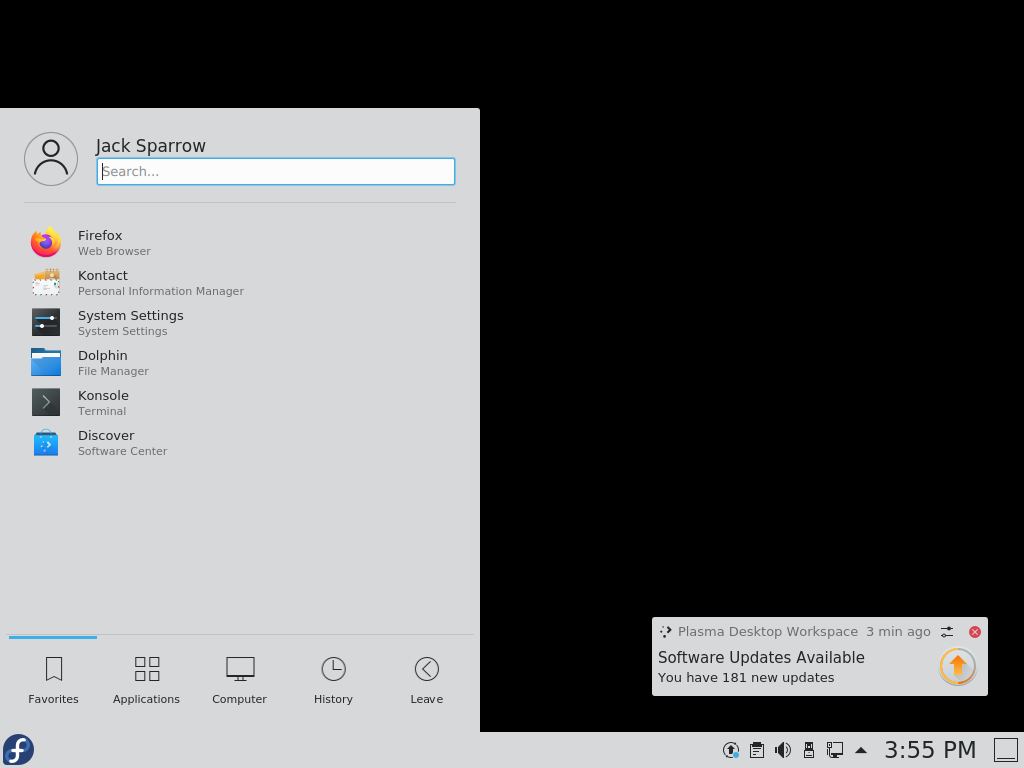Click "Personal Information Manager" subtitle text

[161, 291]
